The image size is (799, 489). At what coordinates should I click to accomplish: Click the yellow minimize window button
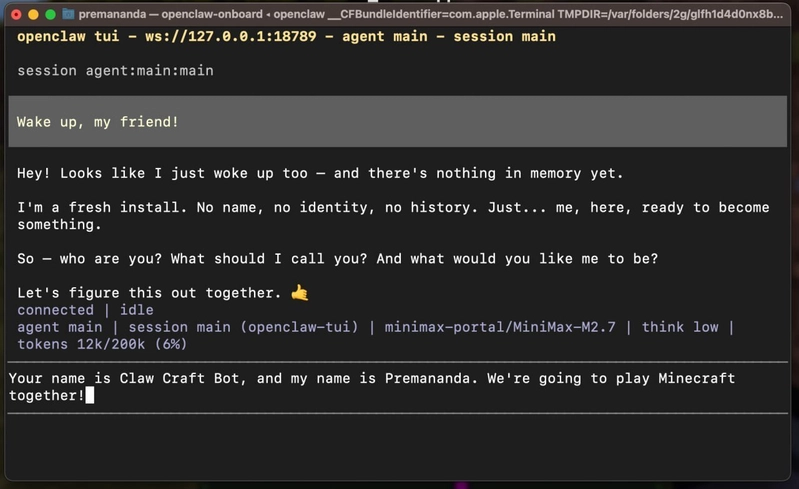[33, 15]
